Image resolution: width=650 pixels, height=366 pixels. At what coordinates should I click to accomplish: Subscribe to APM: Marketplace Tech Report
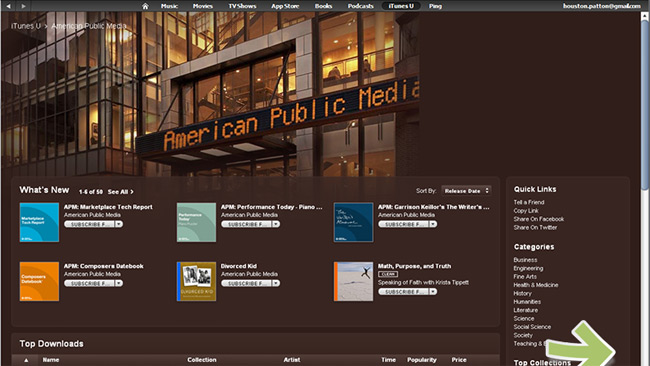click(89, 224)
